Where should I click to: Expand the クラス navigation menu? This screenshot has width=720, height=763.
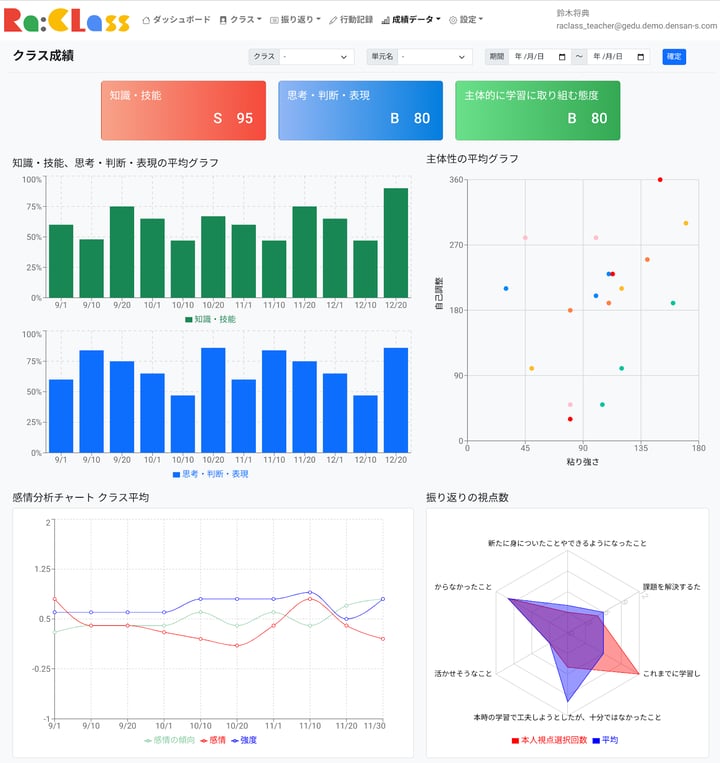tap(240, 20)
